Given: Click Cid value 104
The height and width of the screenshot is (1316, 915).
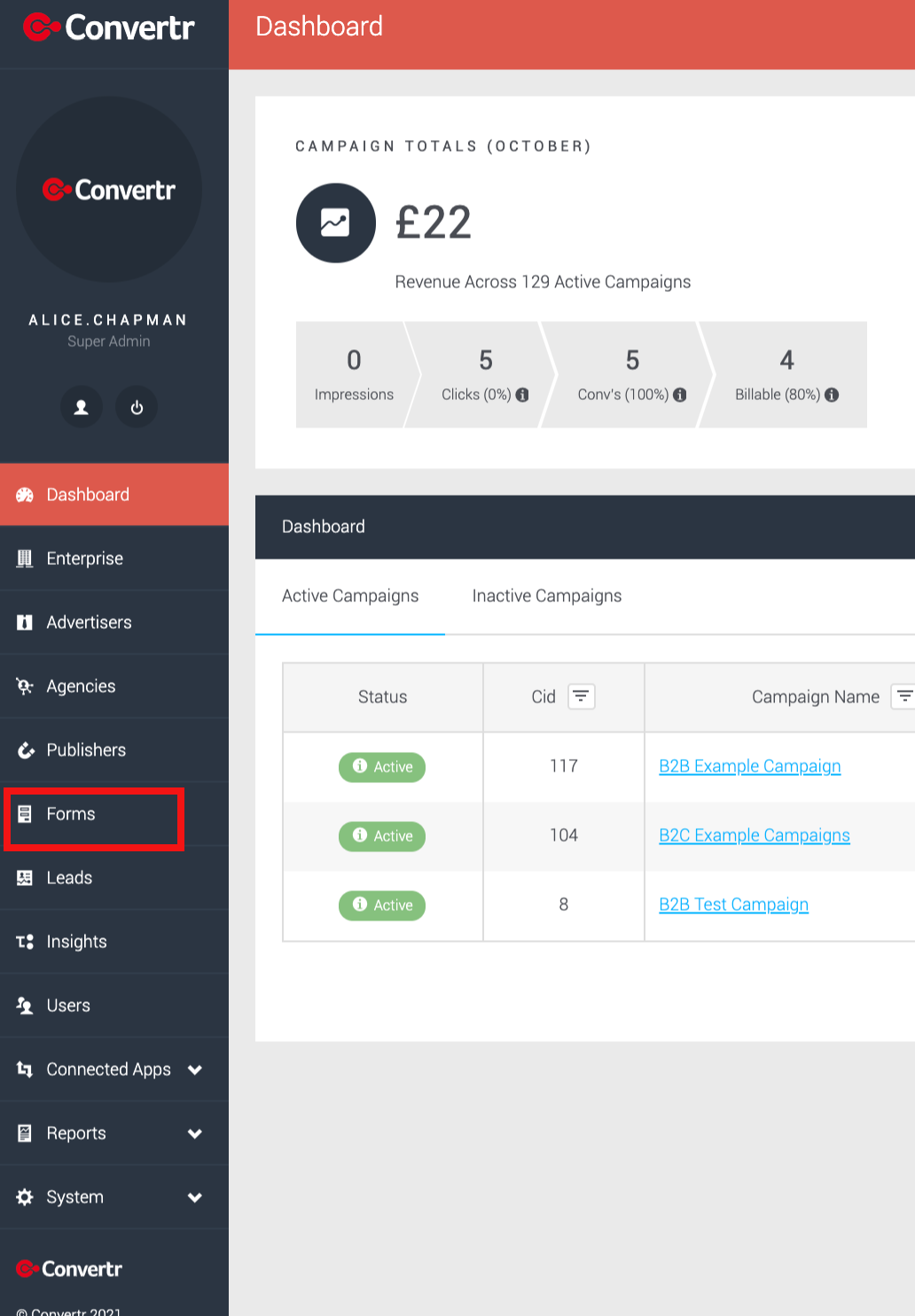Looking at the screenshot, I should click(x=564, y=835).
